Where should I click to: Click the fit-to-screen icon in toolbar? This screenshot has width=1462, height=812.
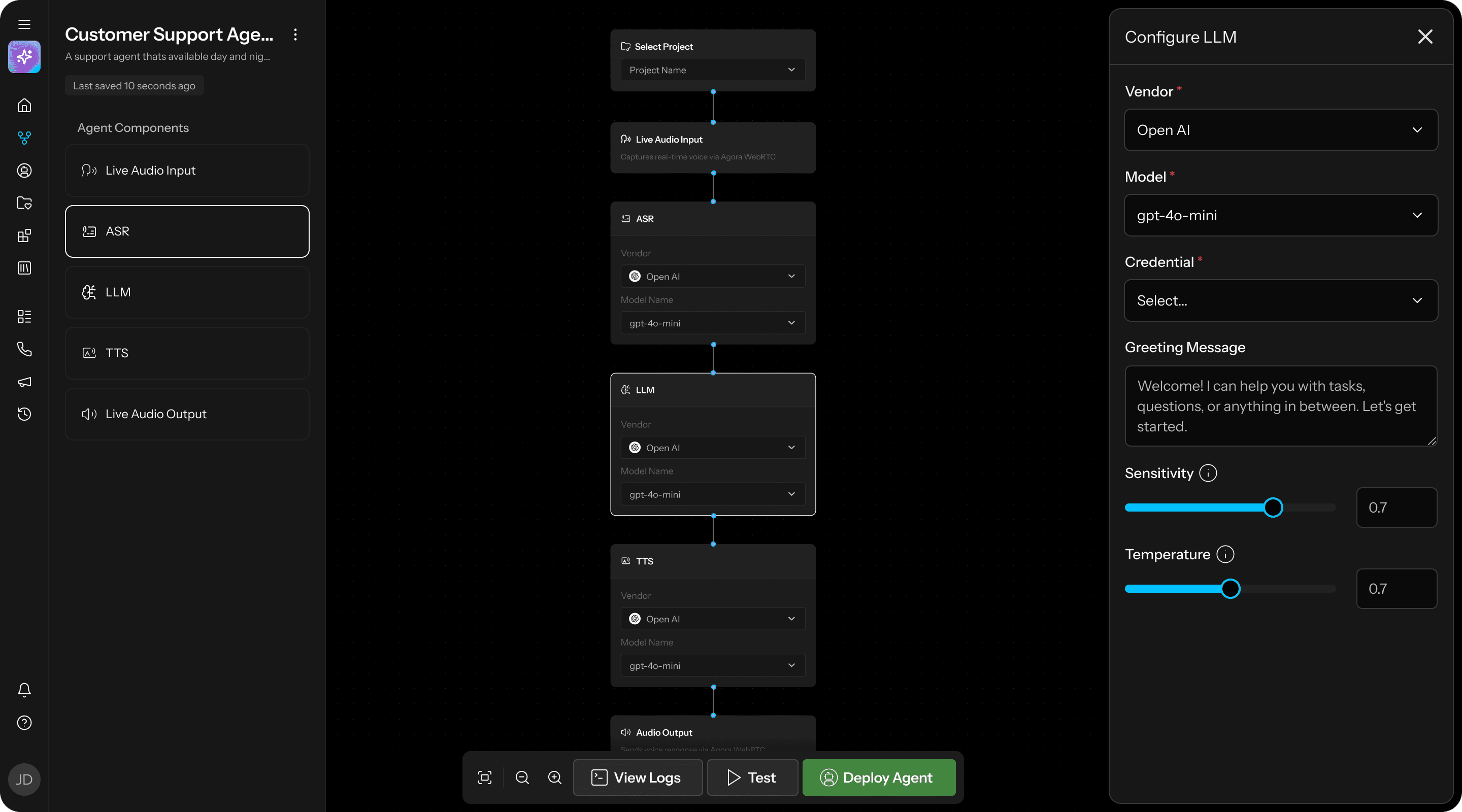click(x=485, y=777)
